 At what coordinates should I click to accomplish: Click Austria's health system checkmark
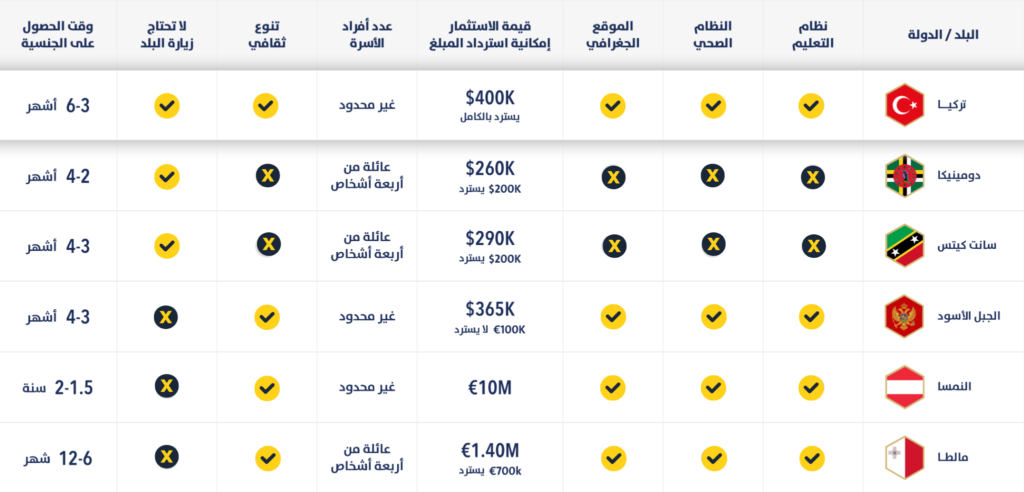713,387
